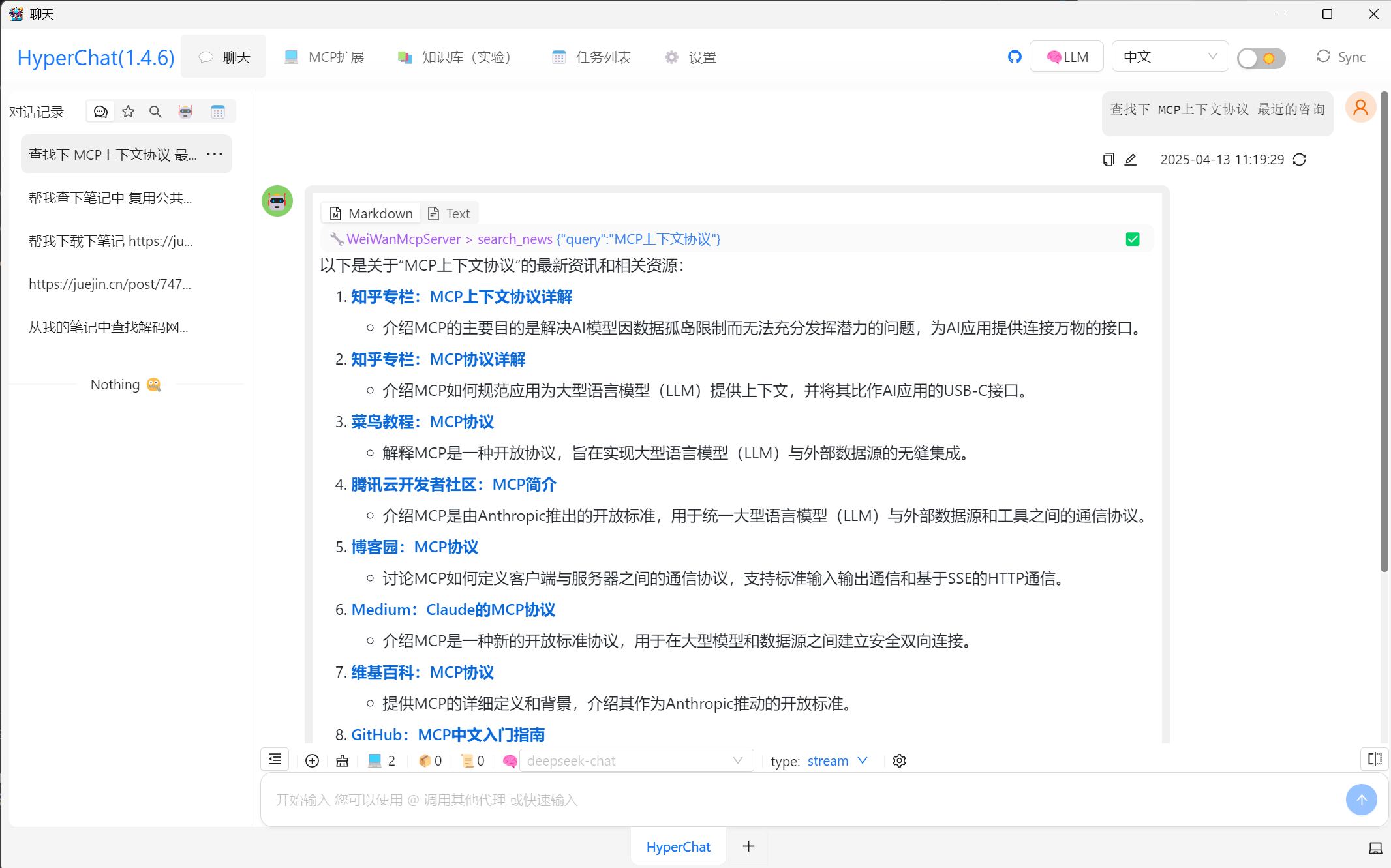Switch to the 聊天 tab
1391x868 pixels.
pos(224,57)
